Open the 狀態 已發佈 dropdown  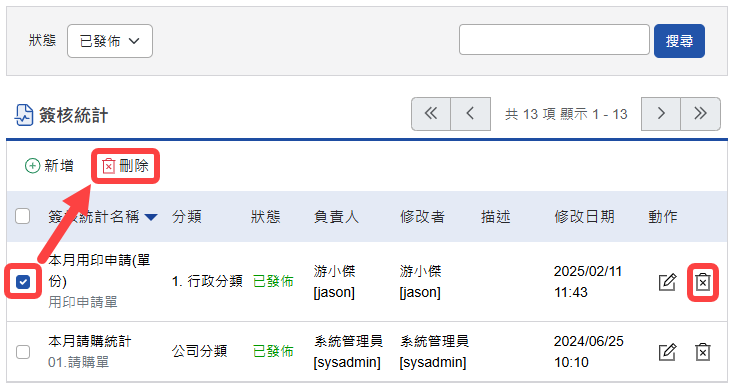[110, 41]
